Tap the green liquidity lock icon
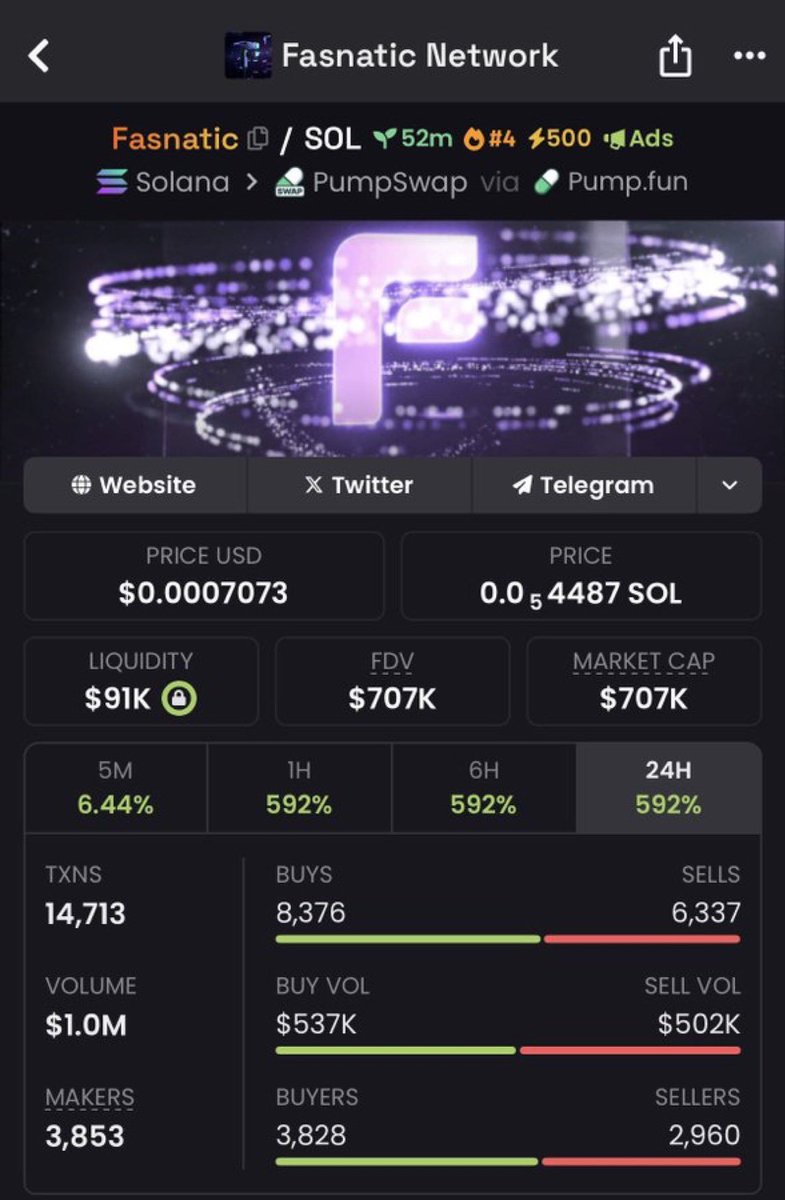Screen dimensions: 785x1200 click(179, 698)
